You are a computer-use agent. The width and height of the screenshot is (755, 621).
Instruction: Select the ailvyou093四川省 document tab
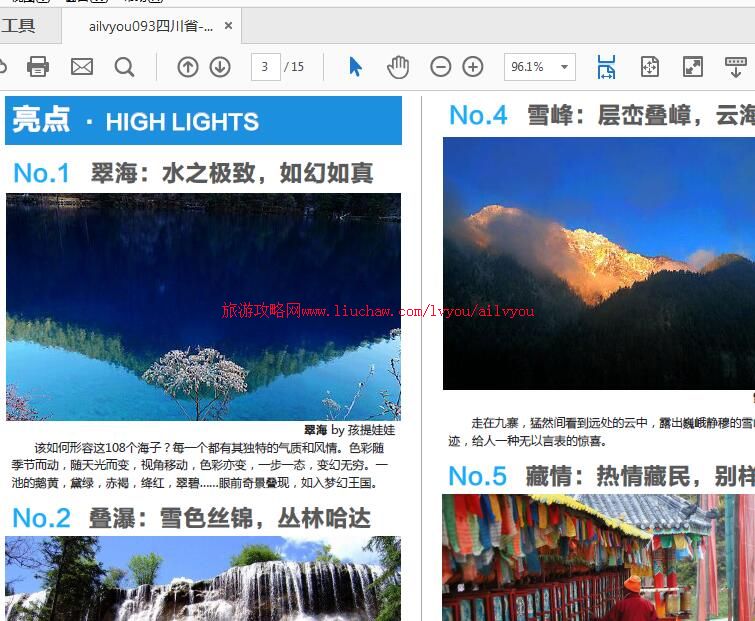point(150,26)
